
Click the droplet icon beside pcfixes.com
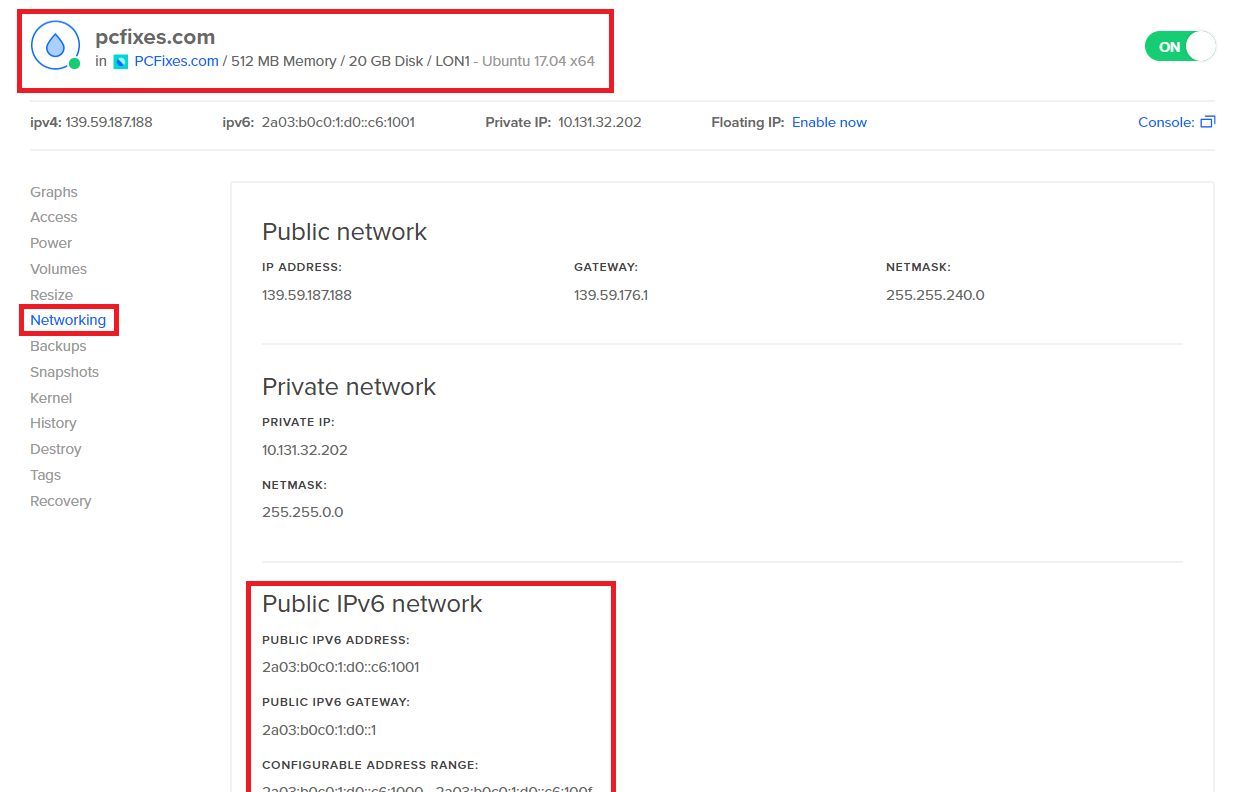[x=55, y=45]
